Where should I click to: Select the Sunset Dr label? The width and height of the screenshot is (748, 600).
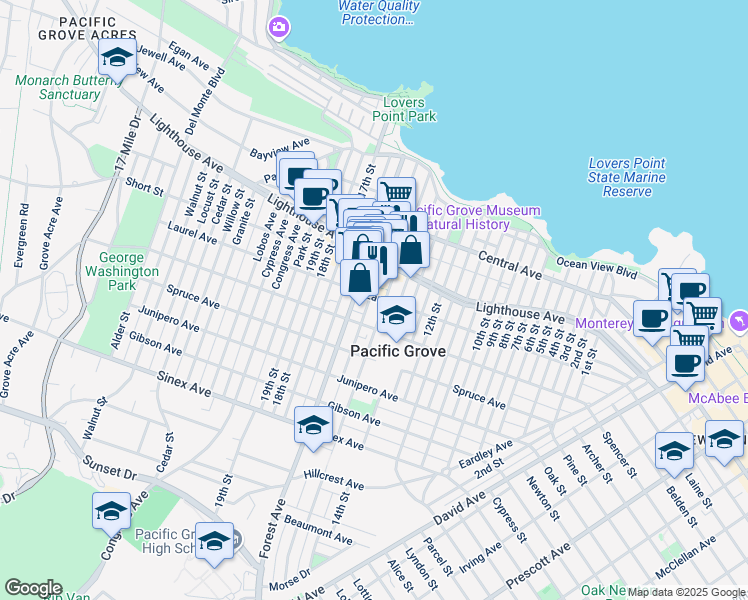109,468
